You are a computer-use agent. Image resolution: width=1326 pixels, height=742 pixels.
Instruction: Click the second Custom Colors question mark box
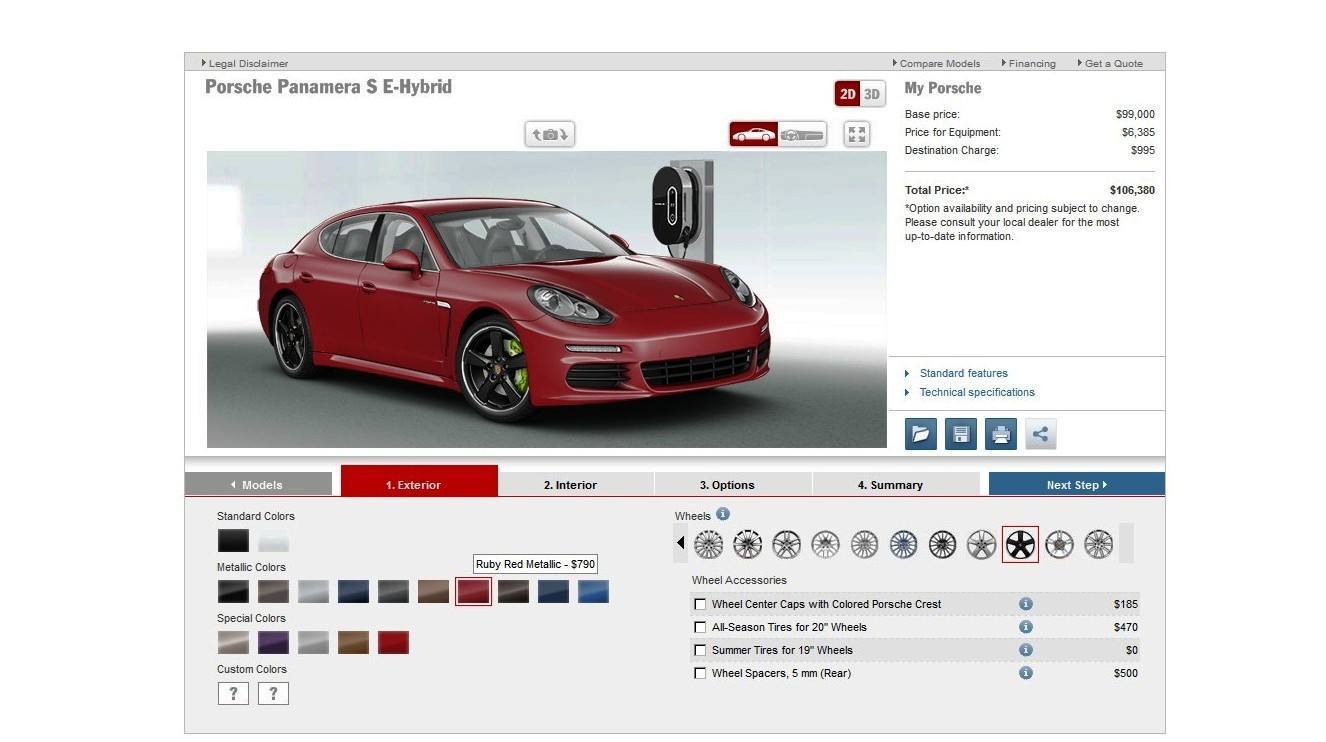273,693
